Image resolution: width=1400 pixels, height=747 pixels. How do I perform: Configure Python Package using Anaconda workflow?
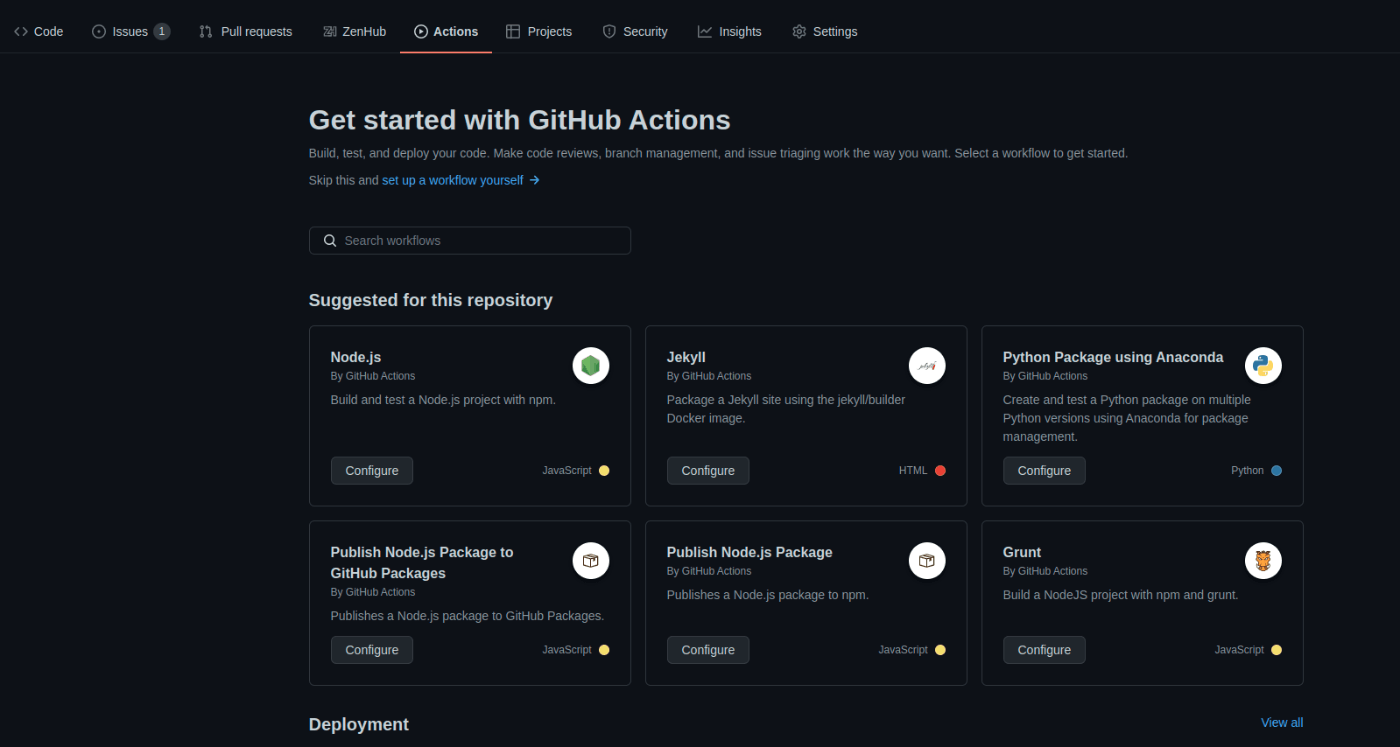(x=1044, y=471)
